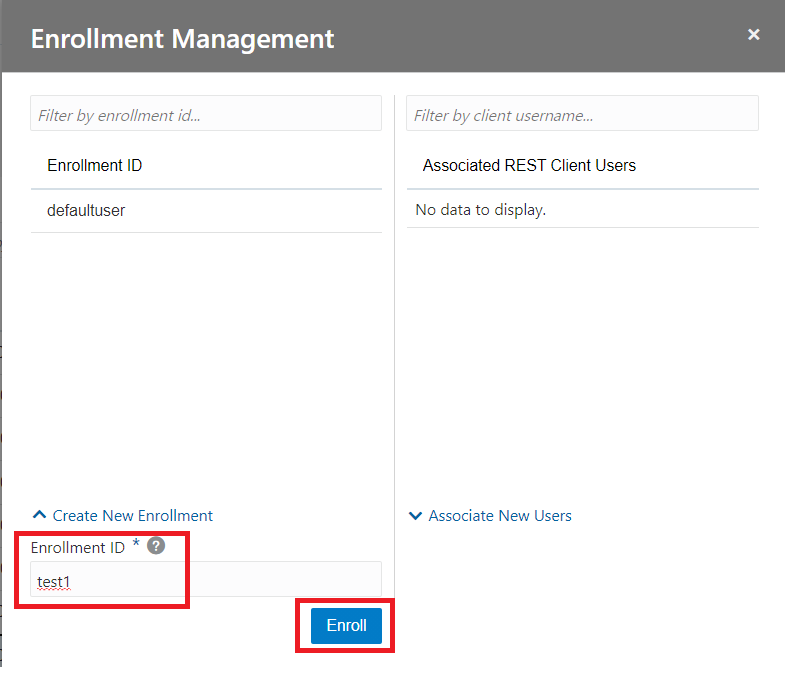
Task: Focus the Filter by enrollment id field
Action: pyautogui.click(x=206, y=114)
